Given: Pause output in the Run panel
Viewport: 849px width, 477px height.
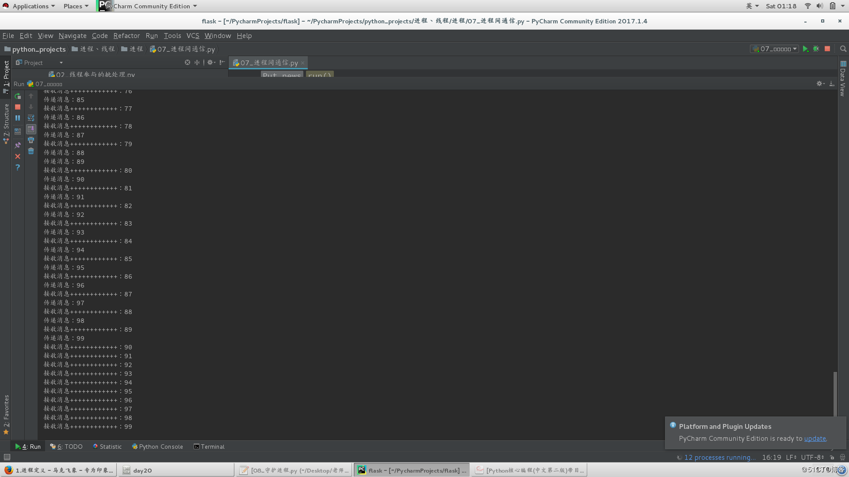Looking at the screenshot, I should pos(18,118).
